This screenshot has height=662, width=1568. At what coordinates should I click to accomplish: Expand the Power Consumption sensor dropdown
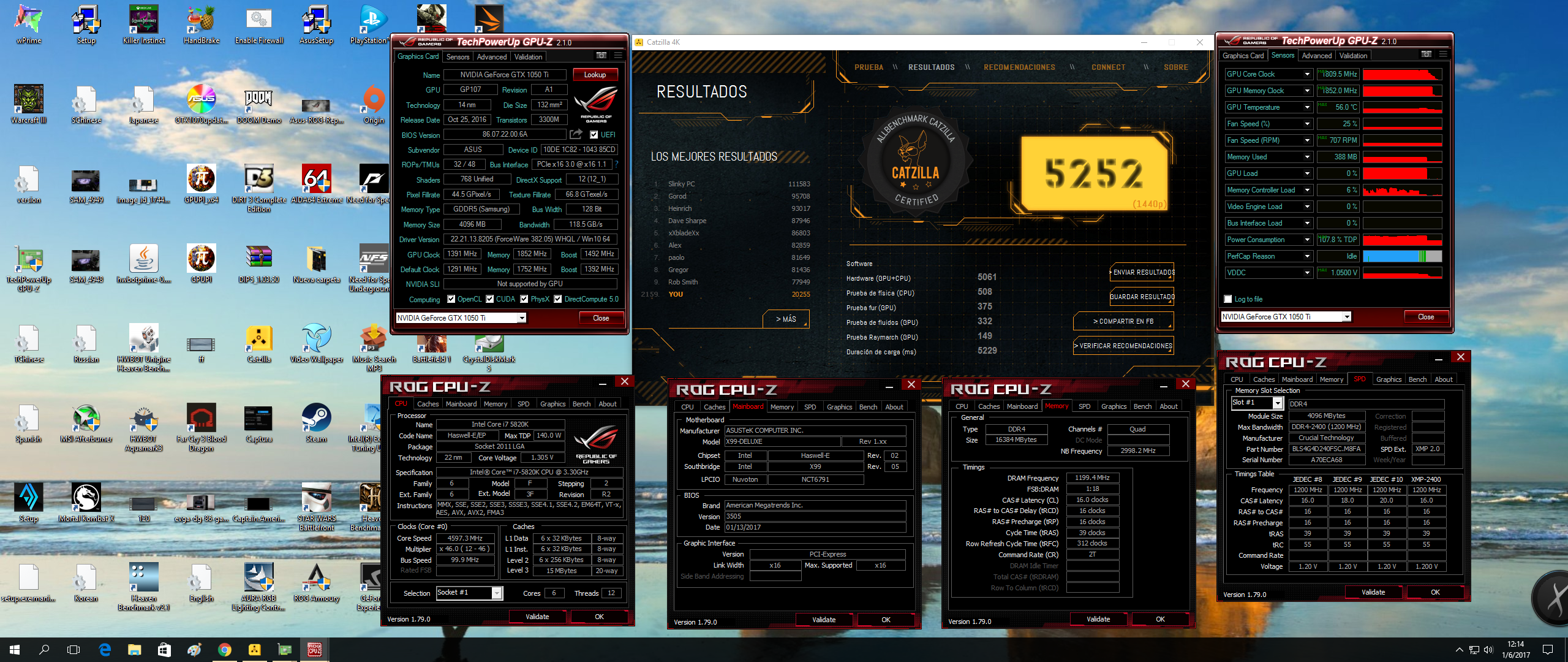coord(1307,240)
